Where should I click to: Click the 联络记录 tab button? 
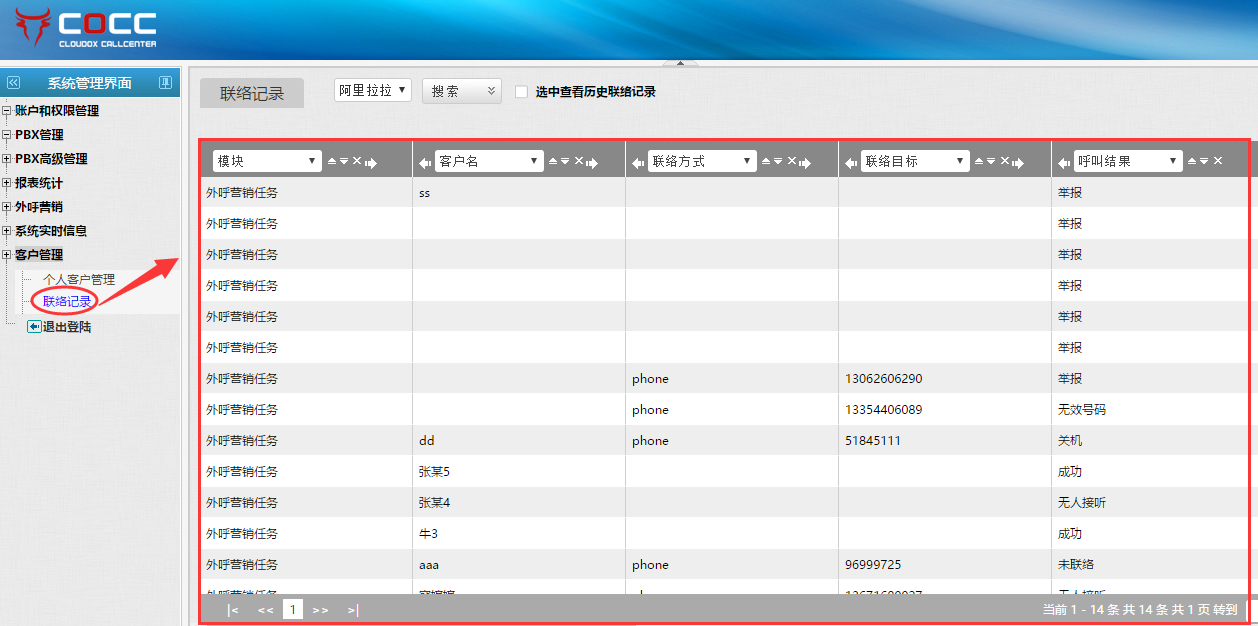coord(252,93)
